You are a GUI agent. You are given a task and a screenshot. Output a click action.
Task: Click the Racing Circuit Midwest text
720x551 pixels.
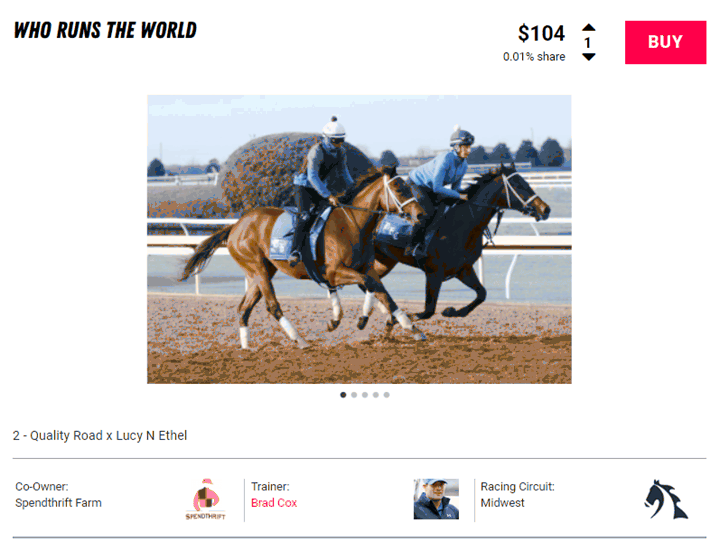[x=518, y=495]
